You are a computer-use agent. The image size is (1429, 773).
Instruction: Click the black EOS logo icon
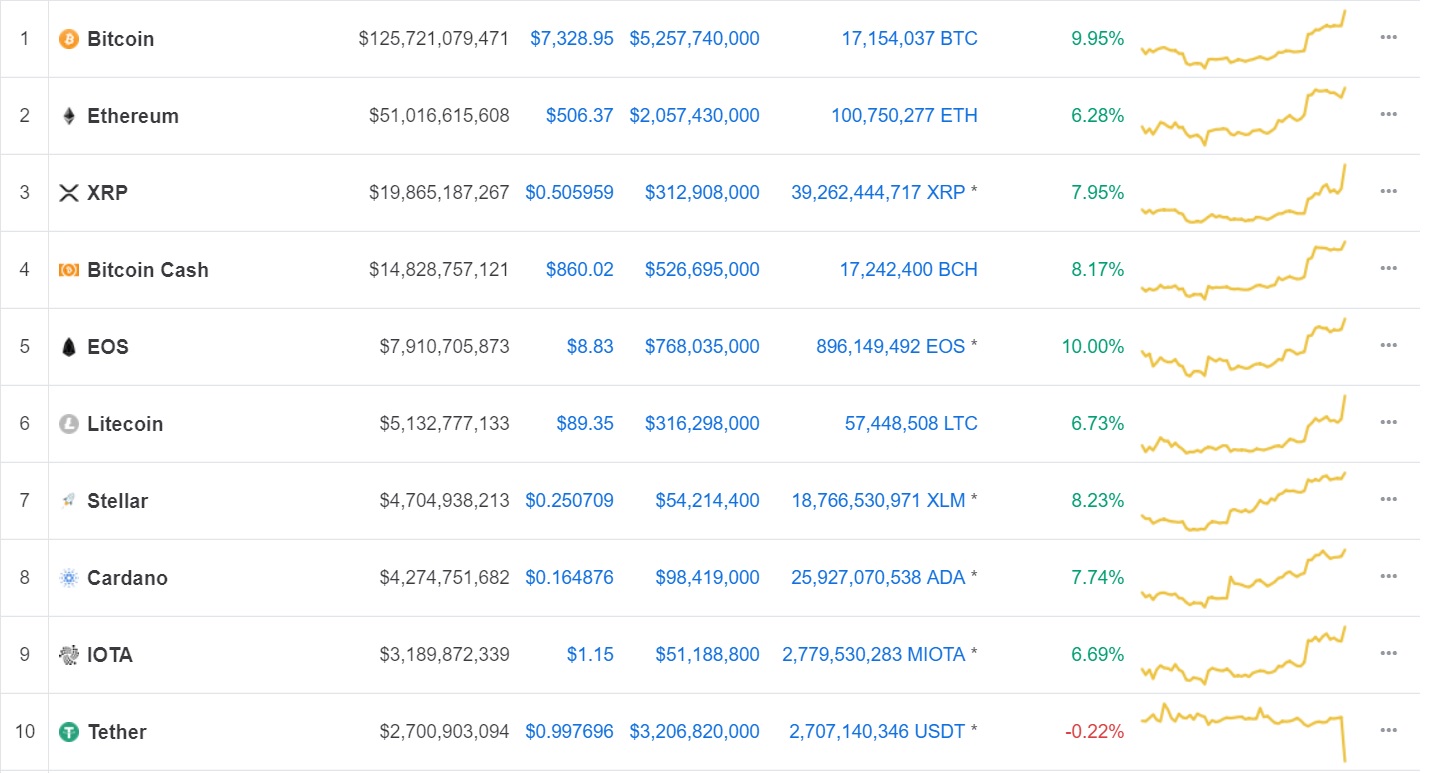[68, 347]
